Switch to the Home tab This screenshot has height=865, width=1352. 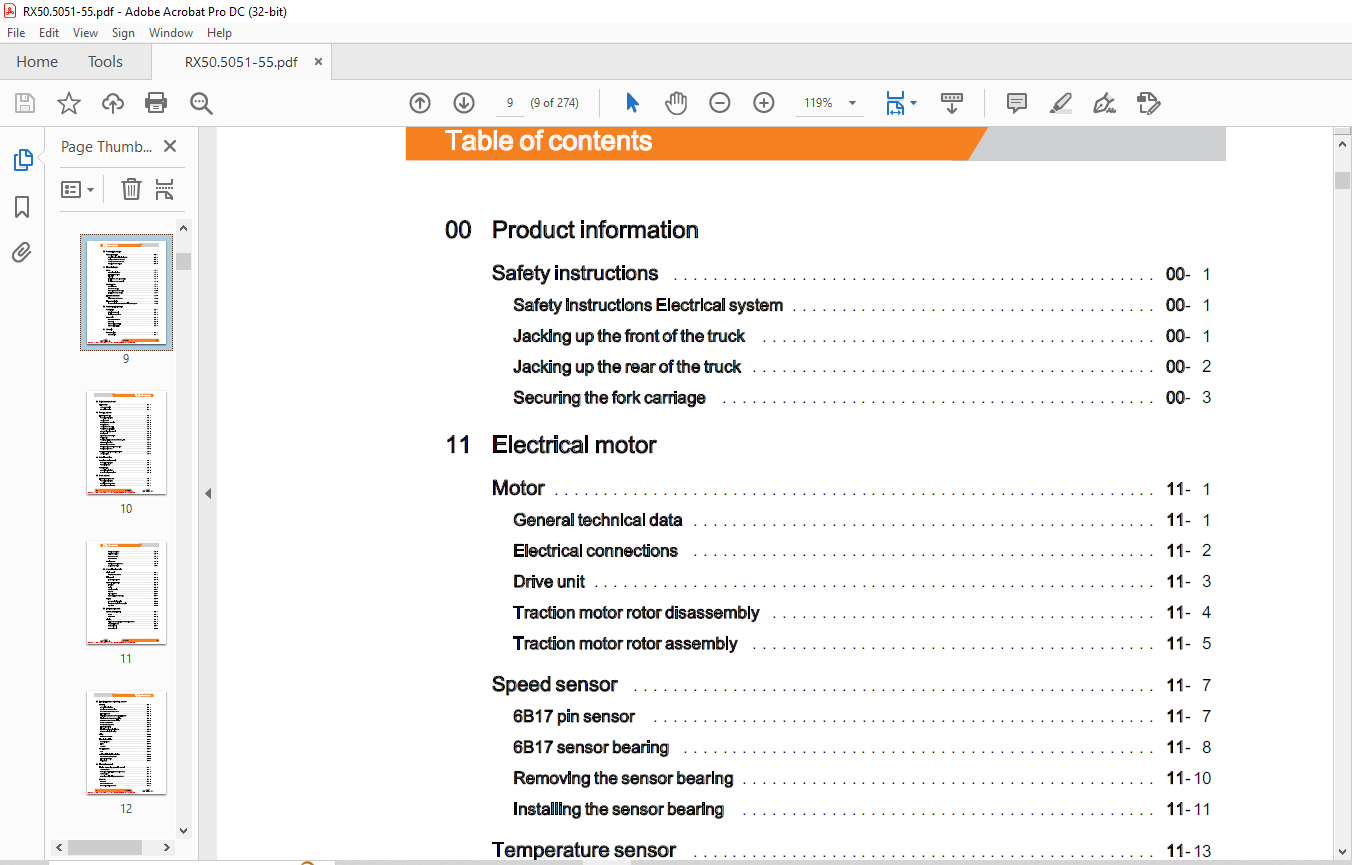coord(37,62)
